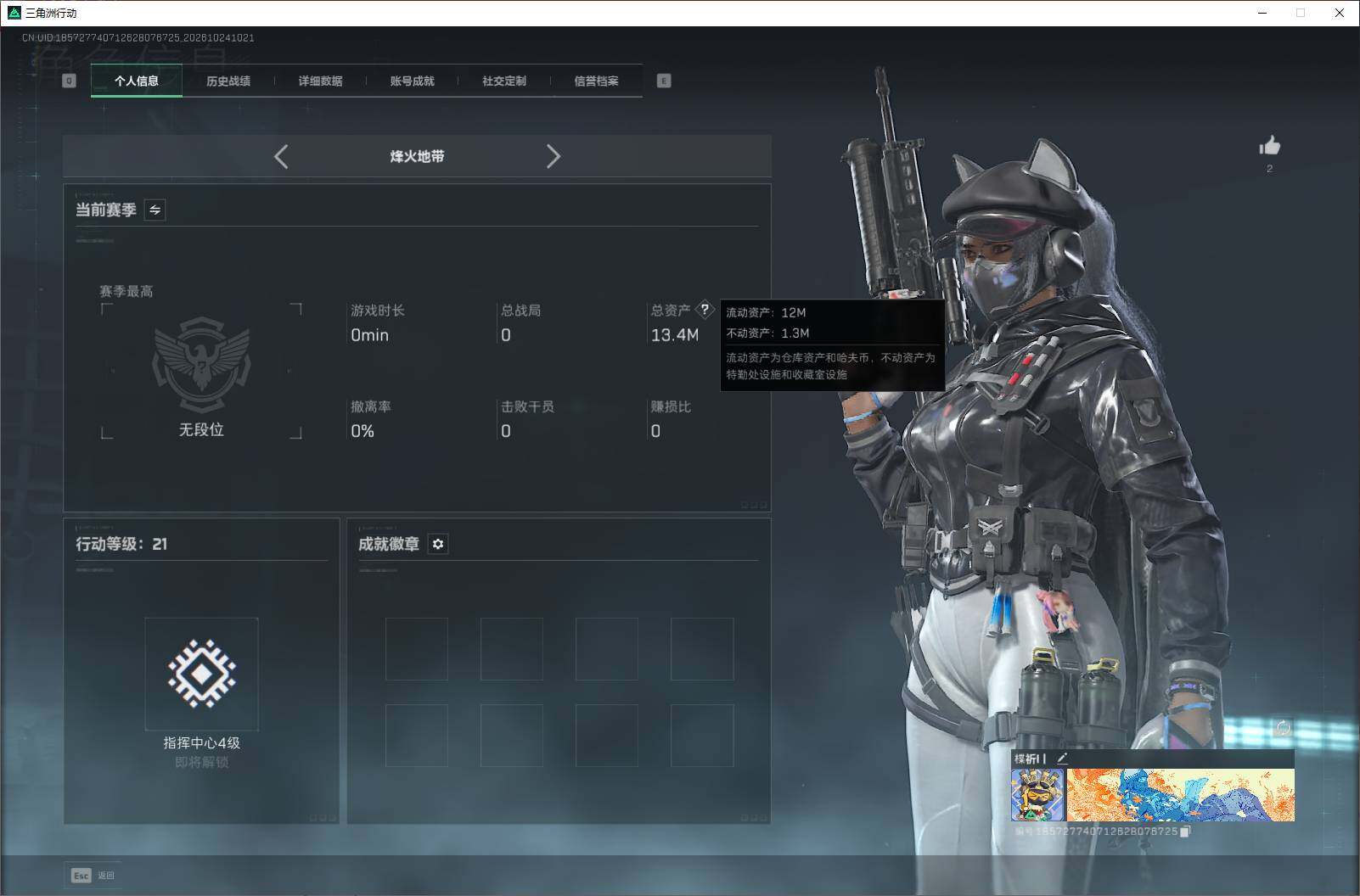Click the CN UID string at the top left
The width and height of the screenshot is (1360, 896).
tap(138, 37)
